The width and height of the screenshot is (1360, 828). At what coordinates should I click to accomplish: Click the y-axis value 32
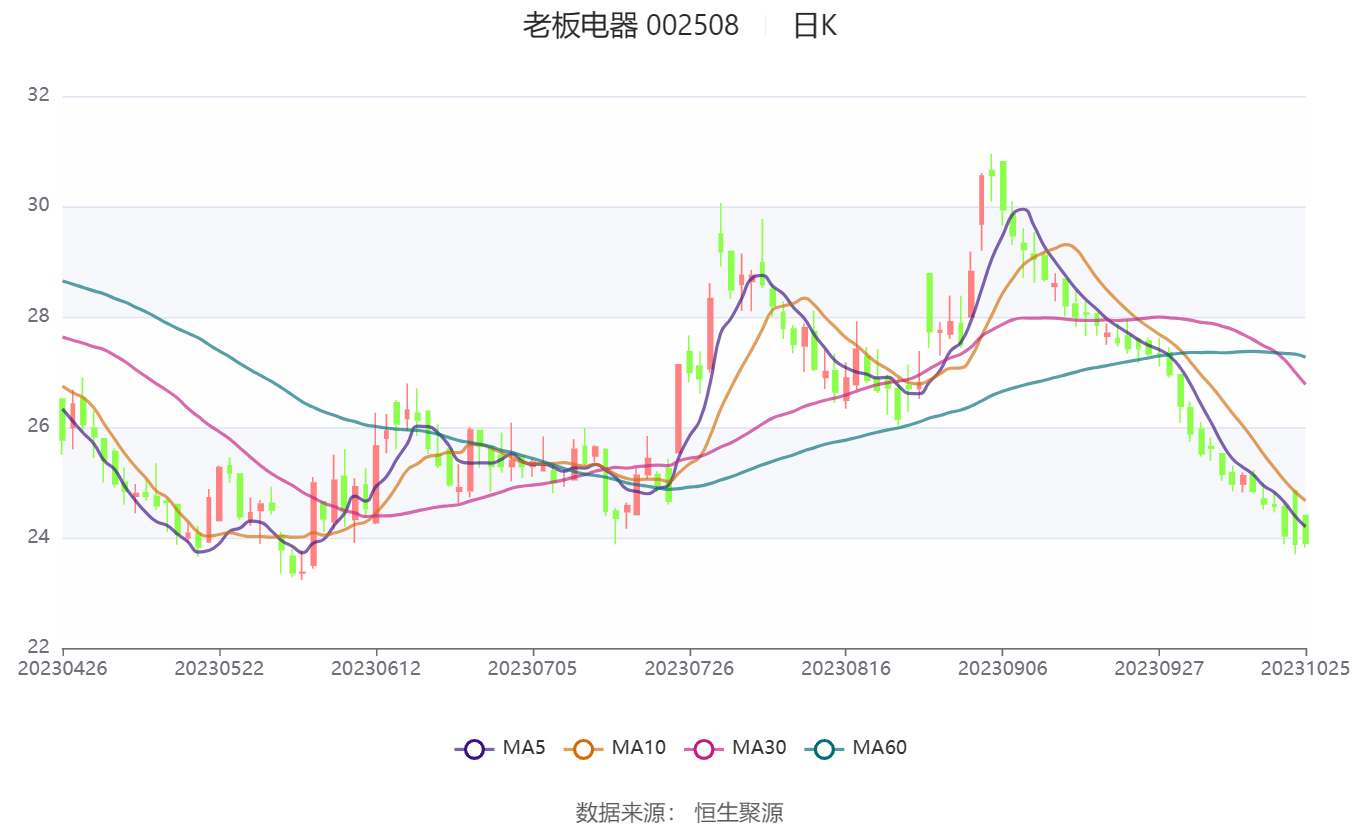point(38,95)
